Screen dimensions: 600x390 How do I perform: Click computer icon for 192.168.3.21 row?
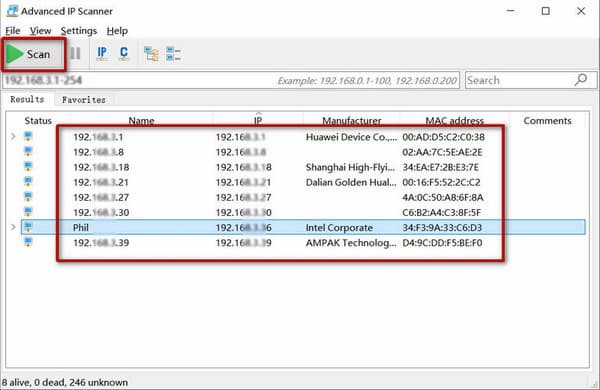[x=28, y=181]
